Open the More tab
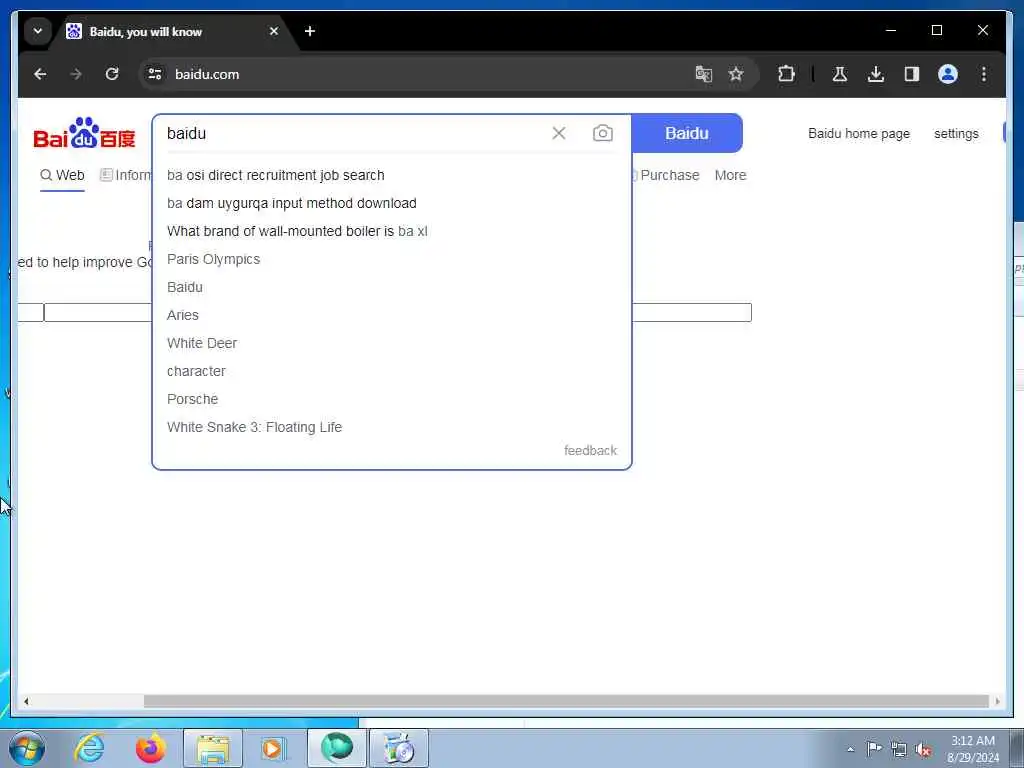1024x768 pixels. tap(730, 175)
